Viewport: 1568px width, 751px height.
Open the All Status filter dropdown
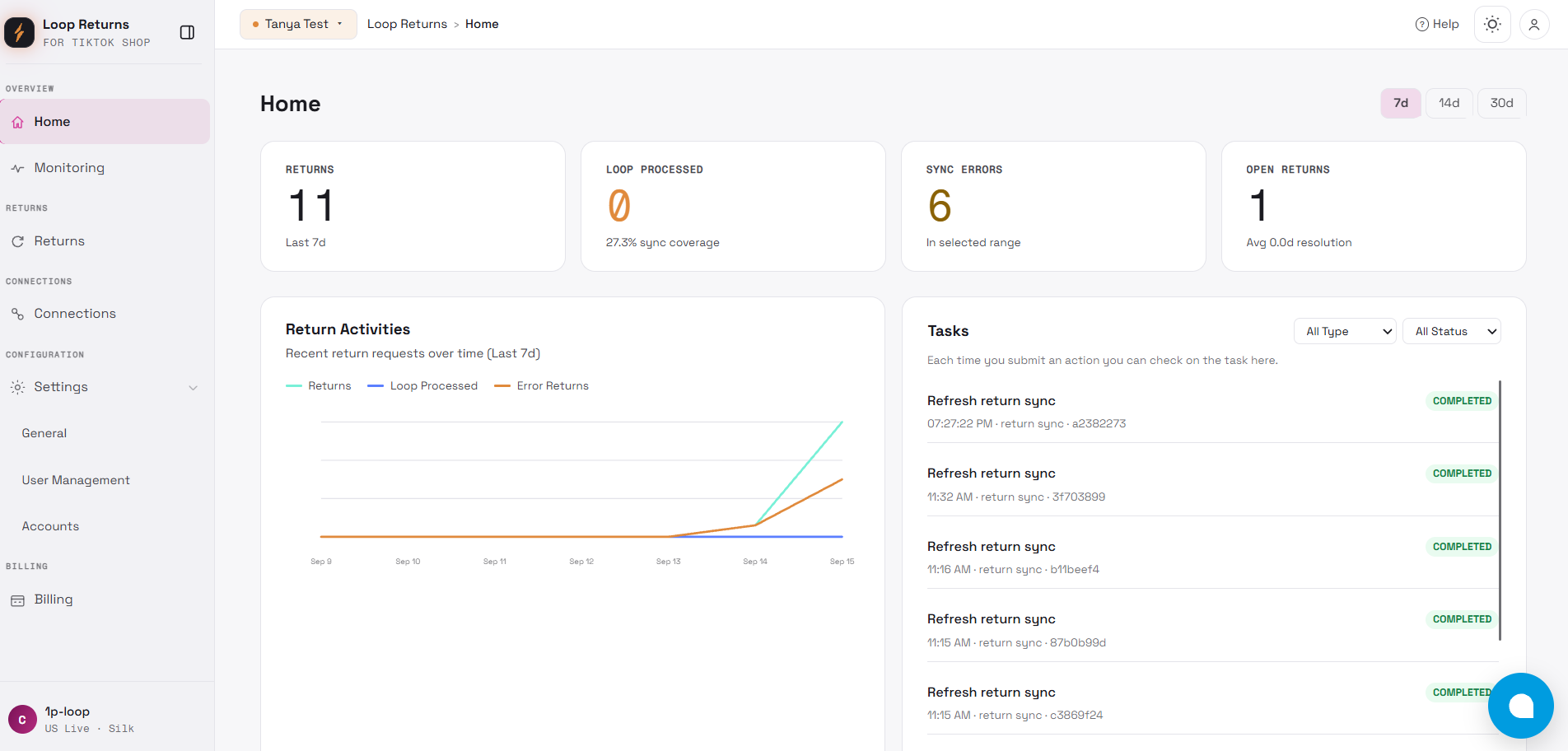point(1452,331)
